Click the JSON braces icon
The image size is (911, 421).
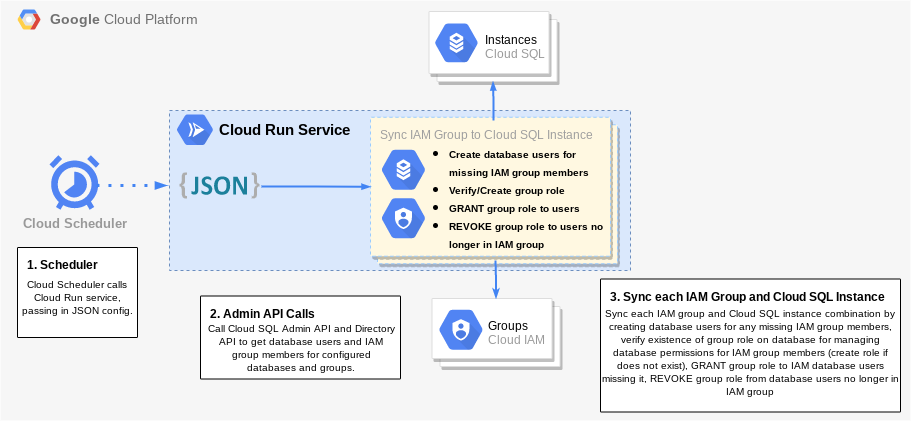click(219, 186)
